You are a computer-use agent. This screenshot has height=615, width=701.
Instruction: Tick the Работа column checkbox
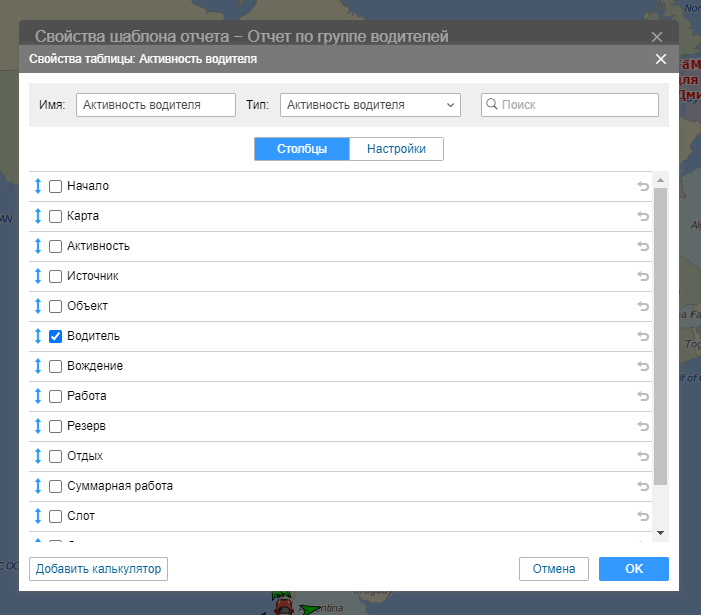pyautogui.click(x=56, y=396)
